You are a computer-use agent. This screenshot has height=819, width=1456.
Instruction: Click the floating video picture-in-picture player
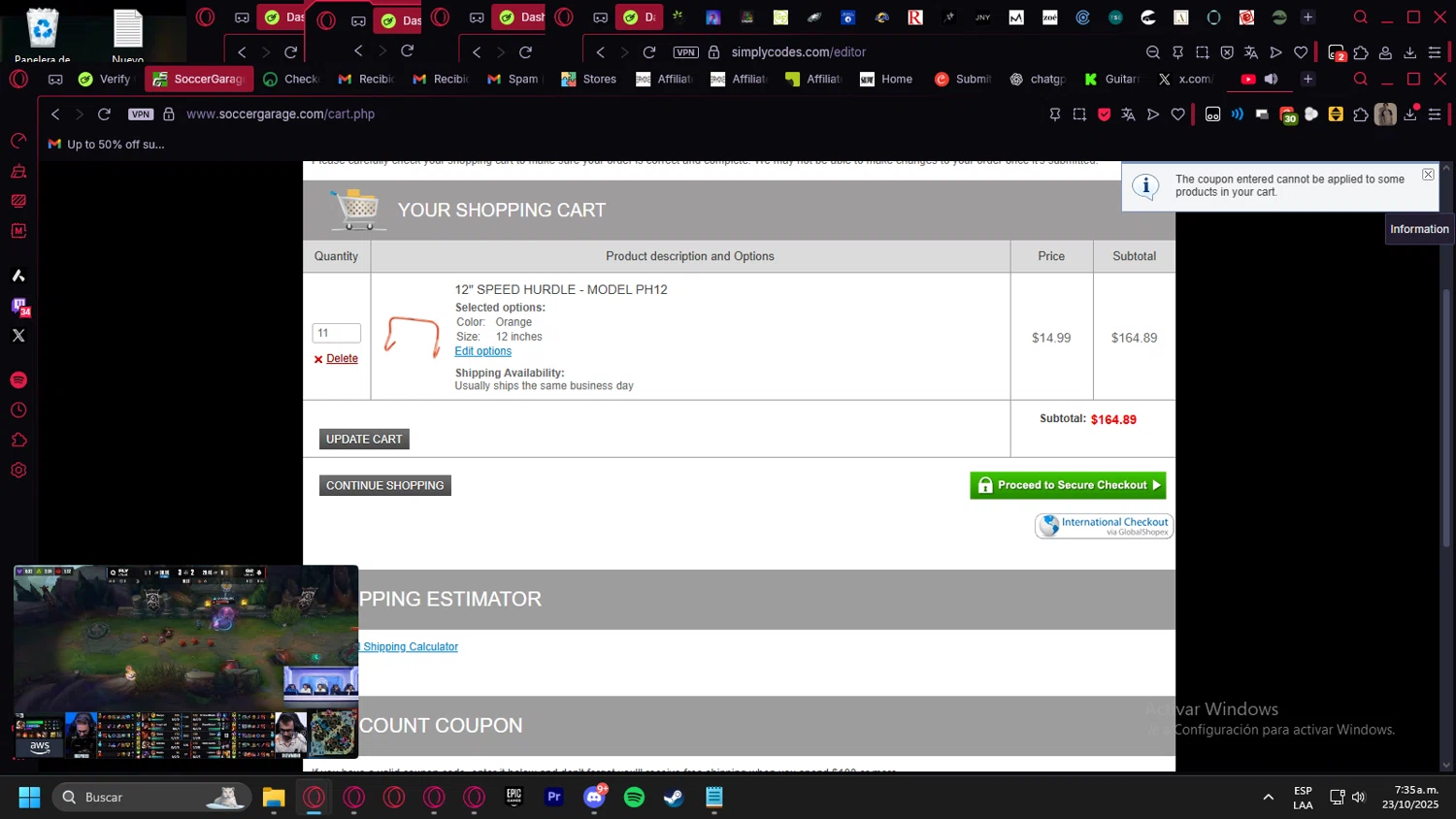(186, 662)
